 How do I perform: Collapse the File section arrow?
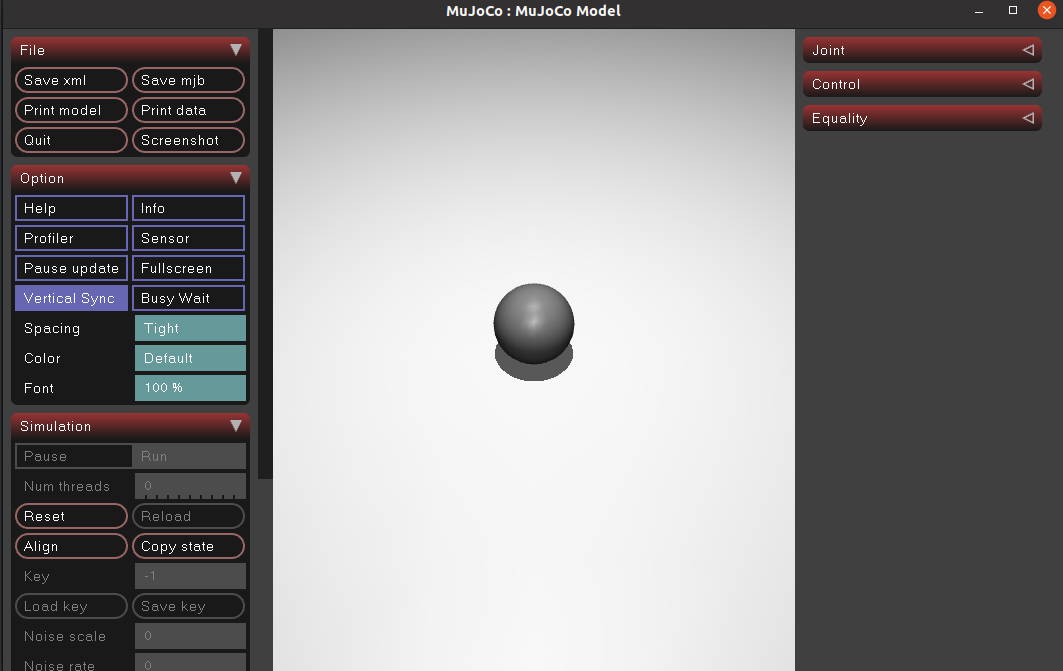pyautogui.click(x=236, y=49)
